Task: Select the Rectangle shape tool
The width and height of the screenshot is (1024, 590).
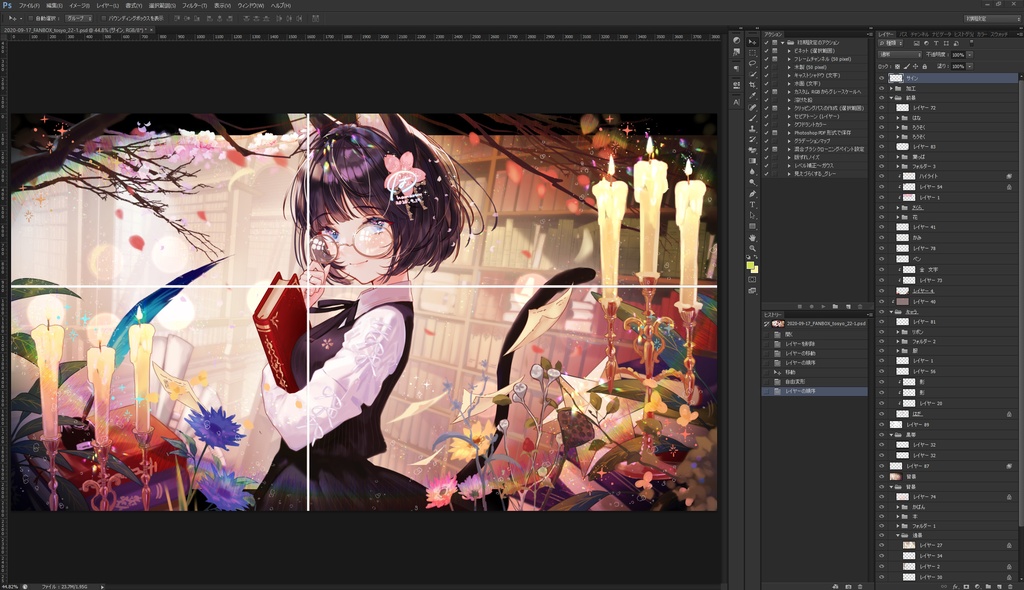Action: [752, 226]
